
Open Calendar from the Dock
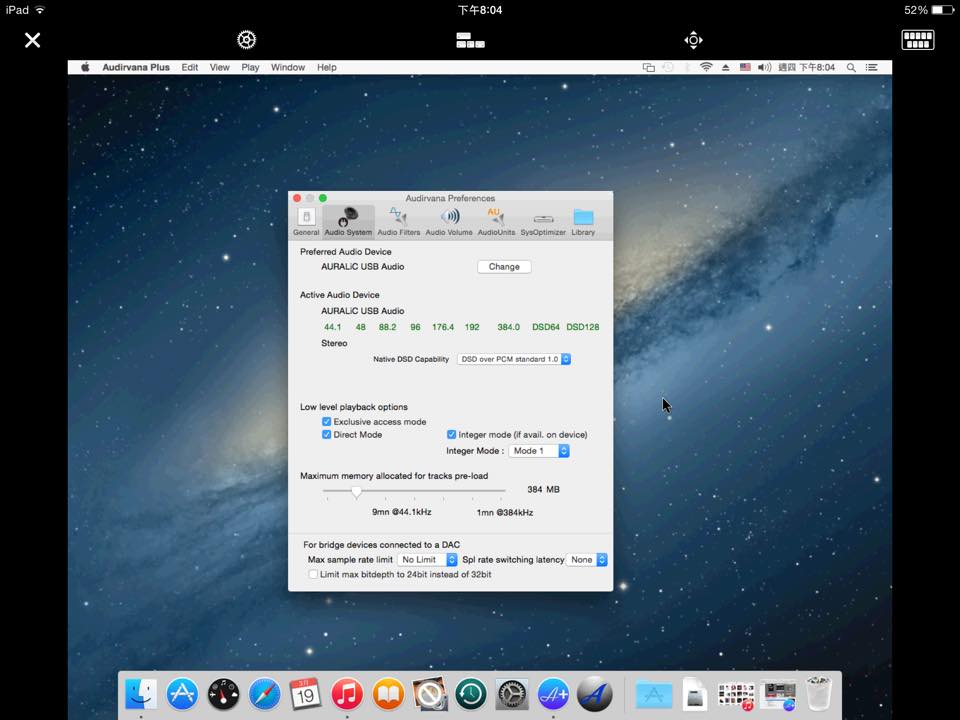[x=306, y=694]
